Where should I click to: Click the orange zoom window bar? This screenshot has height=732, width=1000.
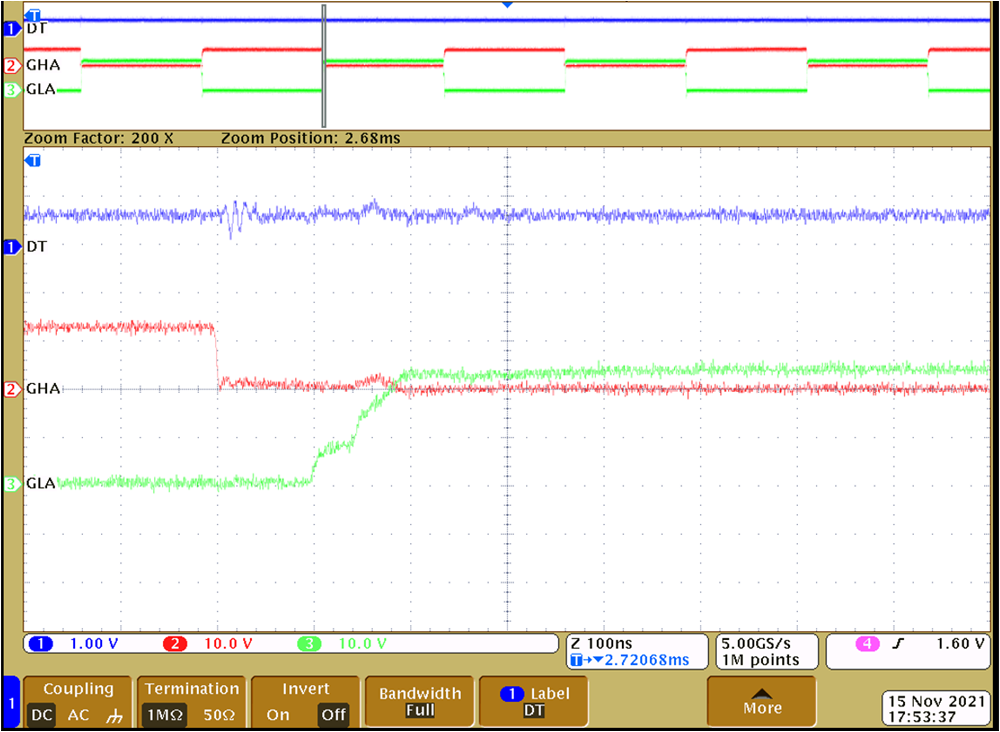500,138
